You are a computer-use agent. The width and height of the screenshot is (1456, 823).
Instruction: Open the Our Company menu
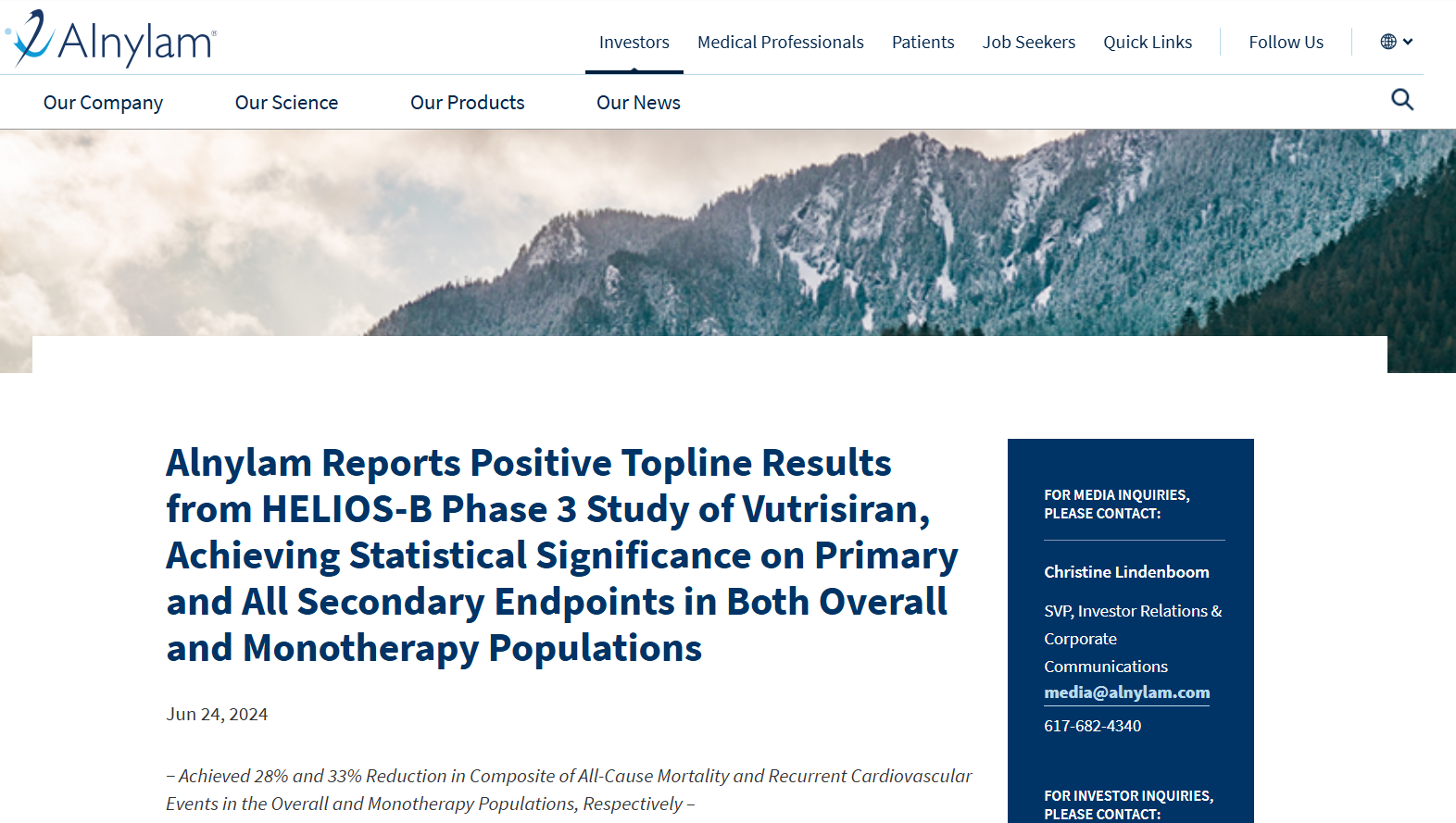[103, 103]
